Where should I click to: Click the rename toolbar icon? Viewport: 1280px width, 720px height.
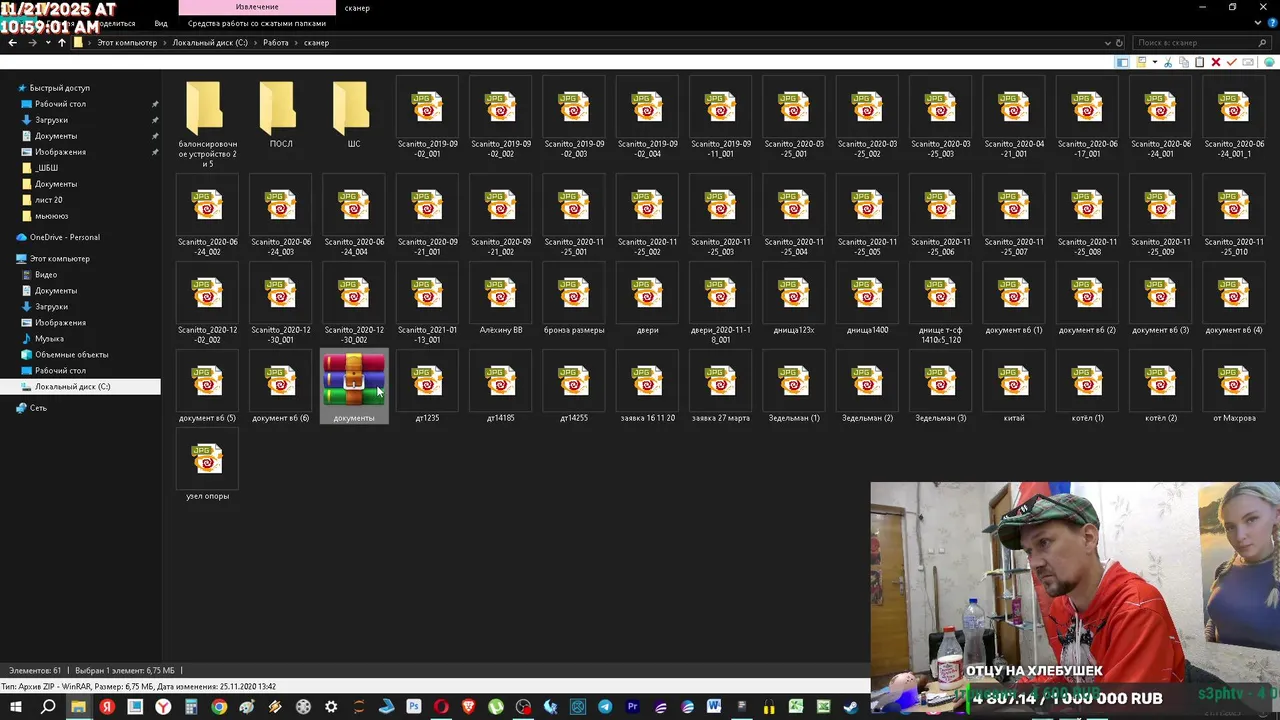click(x=1248, y=62)
